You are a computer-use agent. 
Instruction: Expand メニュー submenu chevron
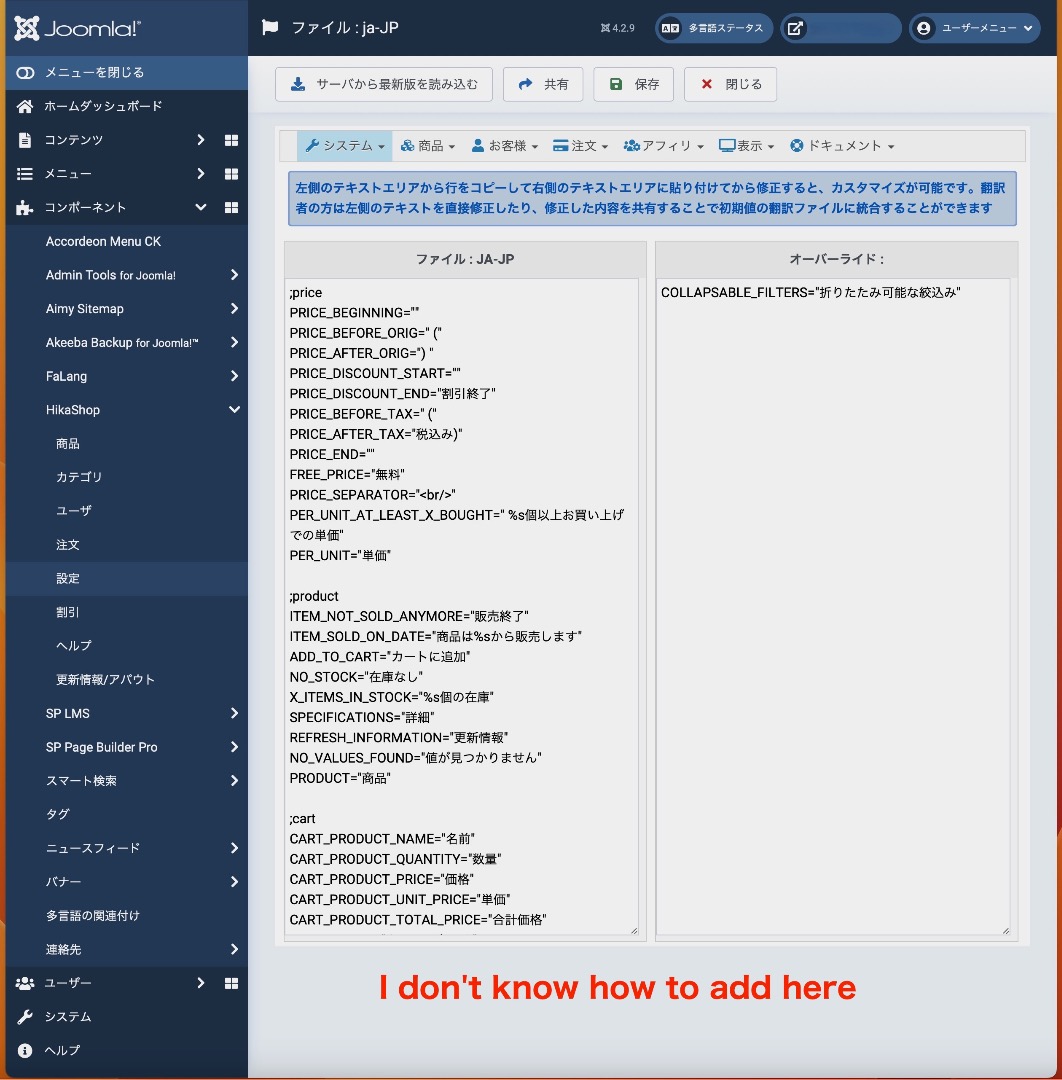(x=200, y=174)
